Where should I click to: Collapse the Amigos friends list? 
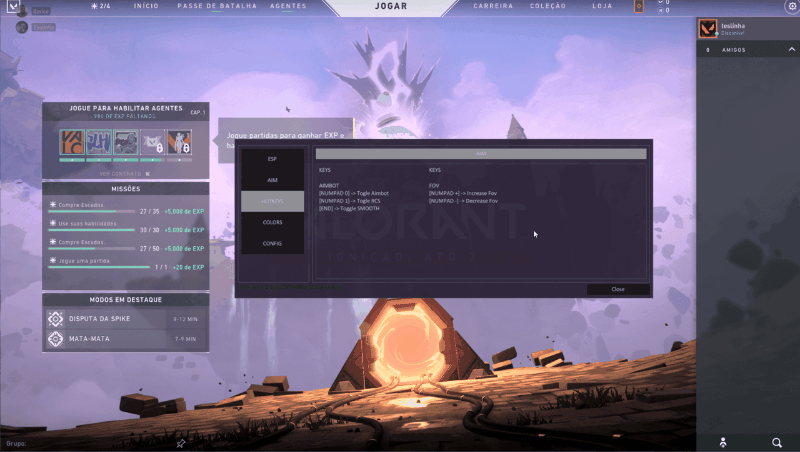click(791, 49)
